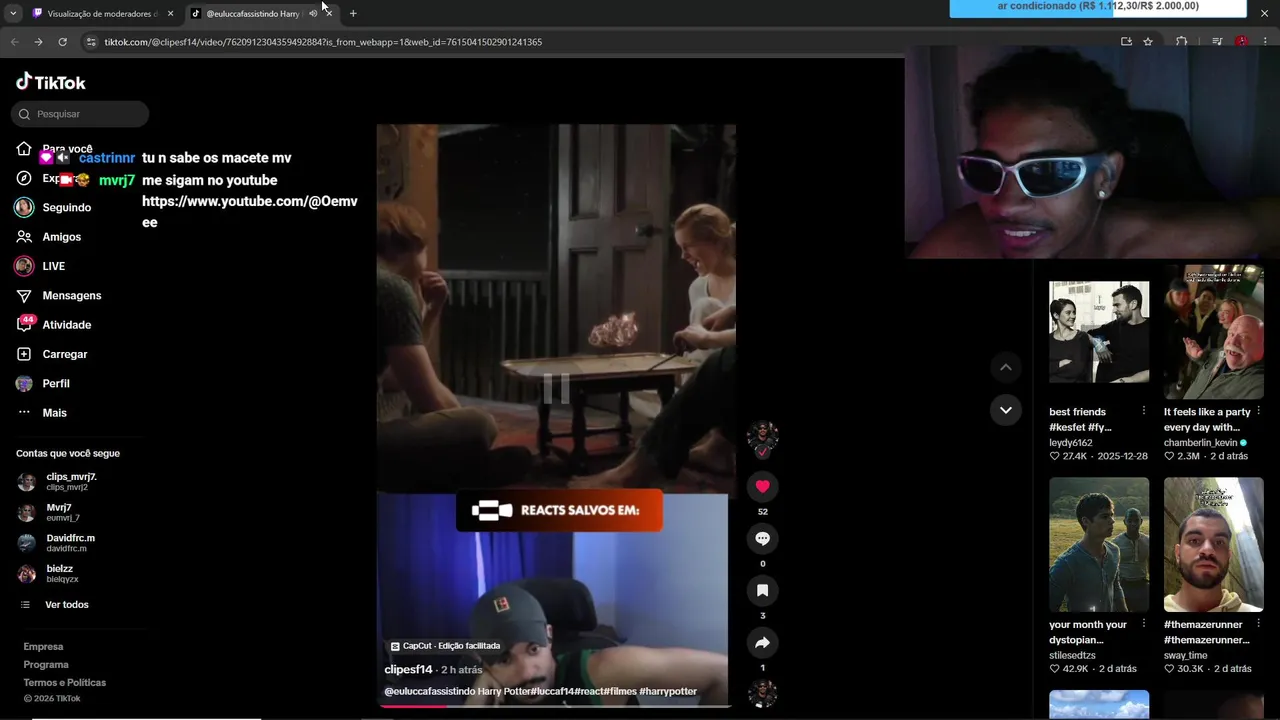Viewport: 1280px width, 720px height.
Task: Open the creator avatar beside video
Action: point(762,437)
